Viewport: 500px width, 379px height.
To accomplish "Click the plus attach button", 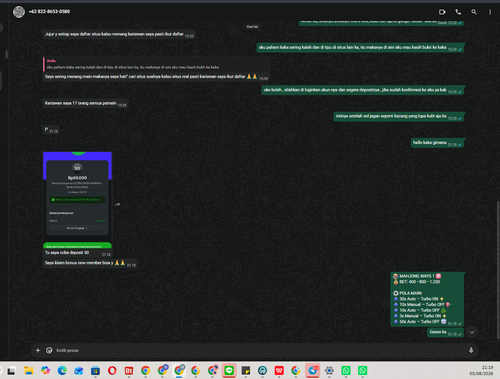I will tap(38, 350).
